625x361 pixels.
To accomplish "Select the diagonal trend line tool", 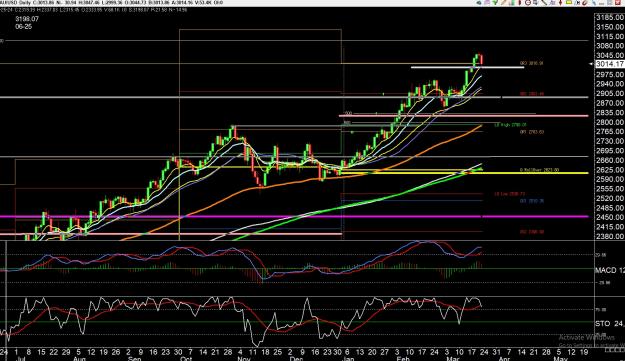I will click(x=544, y=2).
